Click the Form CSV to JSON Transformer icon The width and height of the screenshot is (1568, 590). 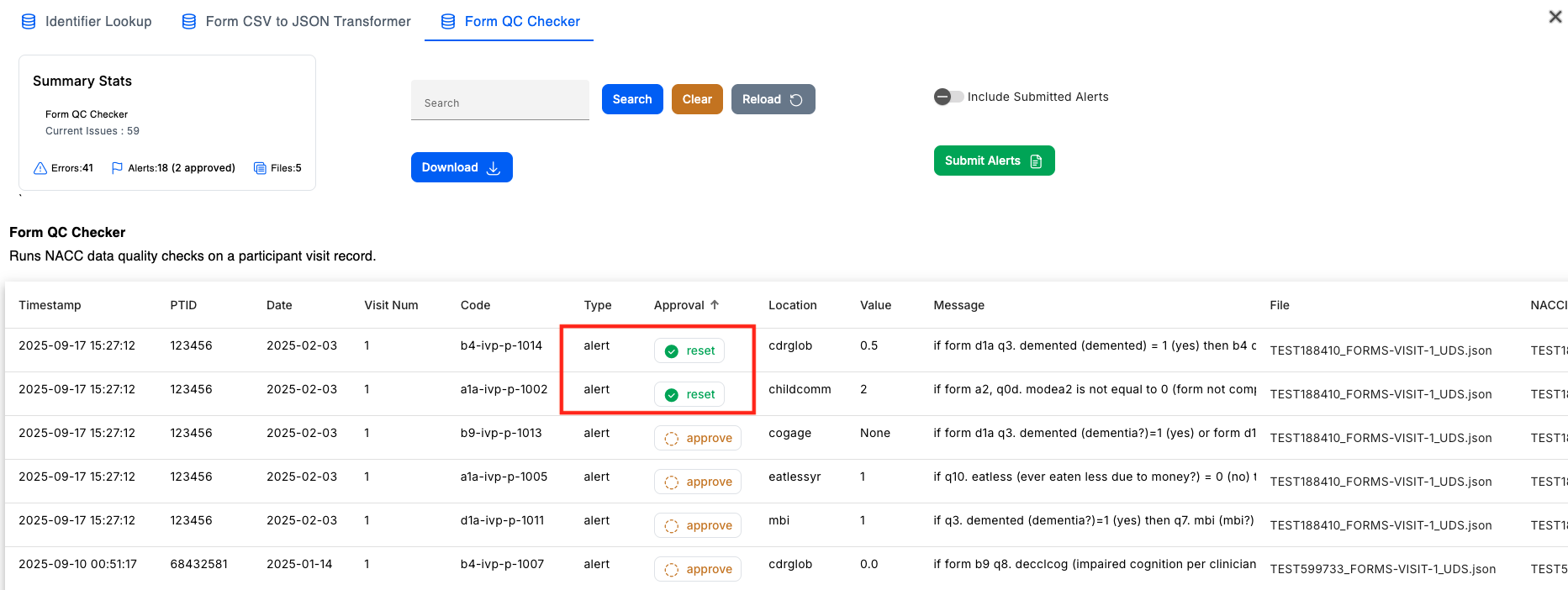(189, 22)
